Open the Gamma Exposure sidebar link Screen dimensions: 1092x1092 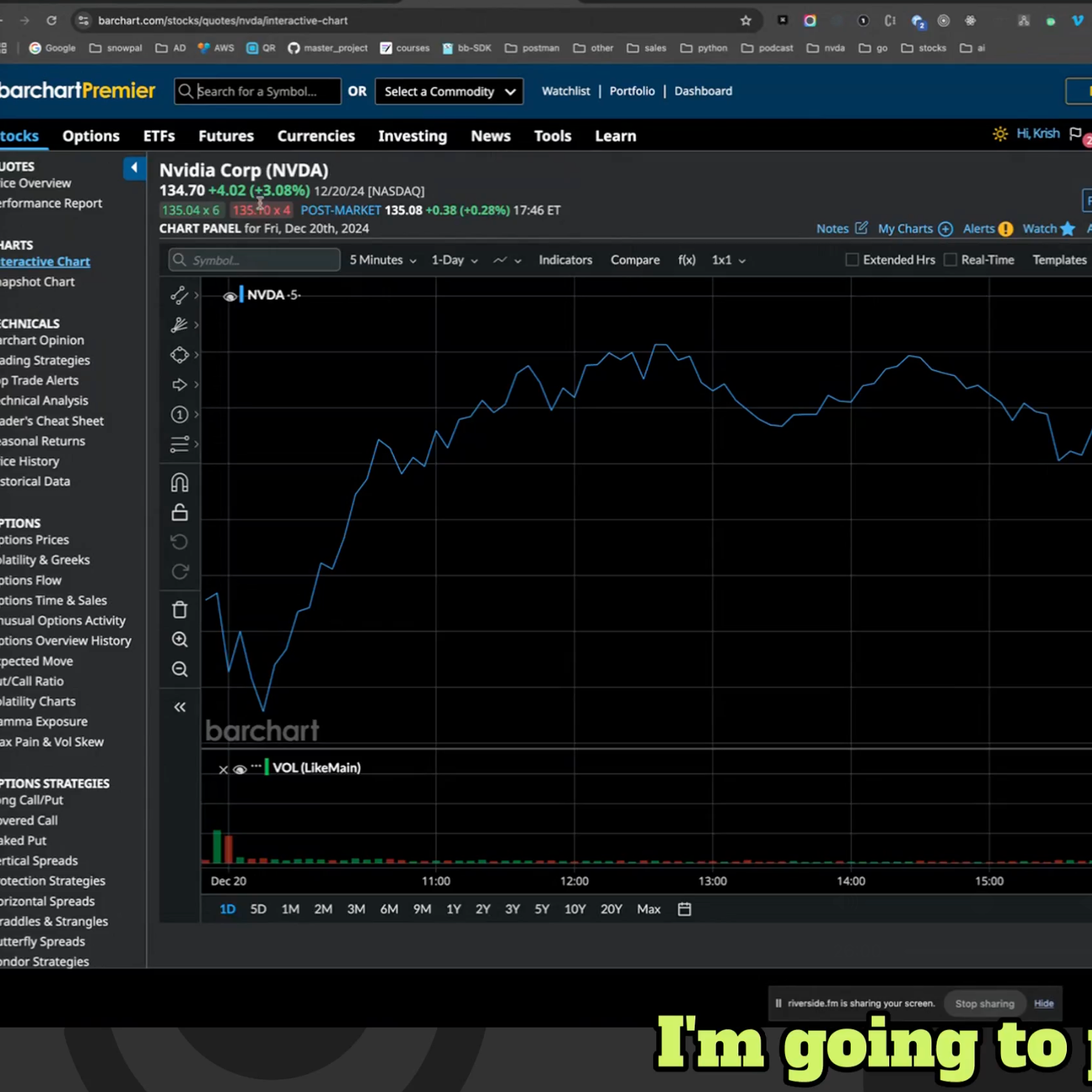44,721
